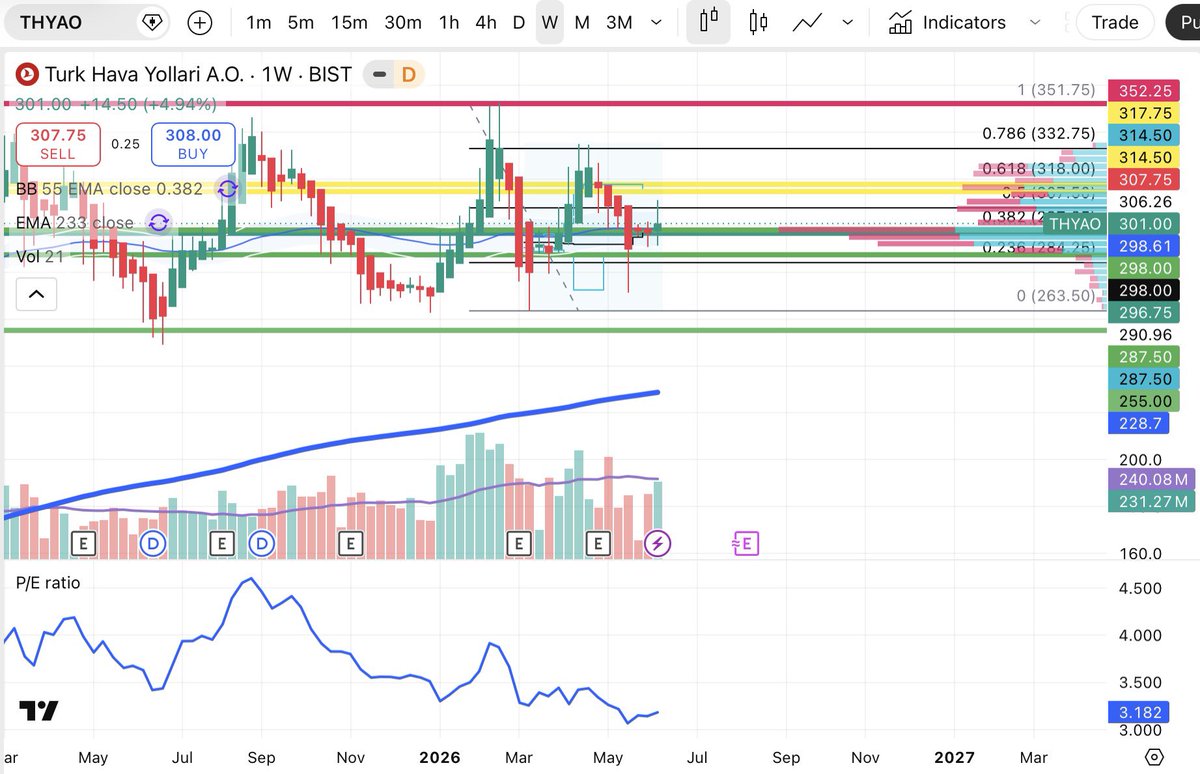
Task: Click the yellow 317.75 price label
Action: pyautogui.click(x=1146, y=114)
